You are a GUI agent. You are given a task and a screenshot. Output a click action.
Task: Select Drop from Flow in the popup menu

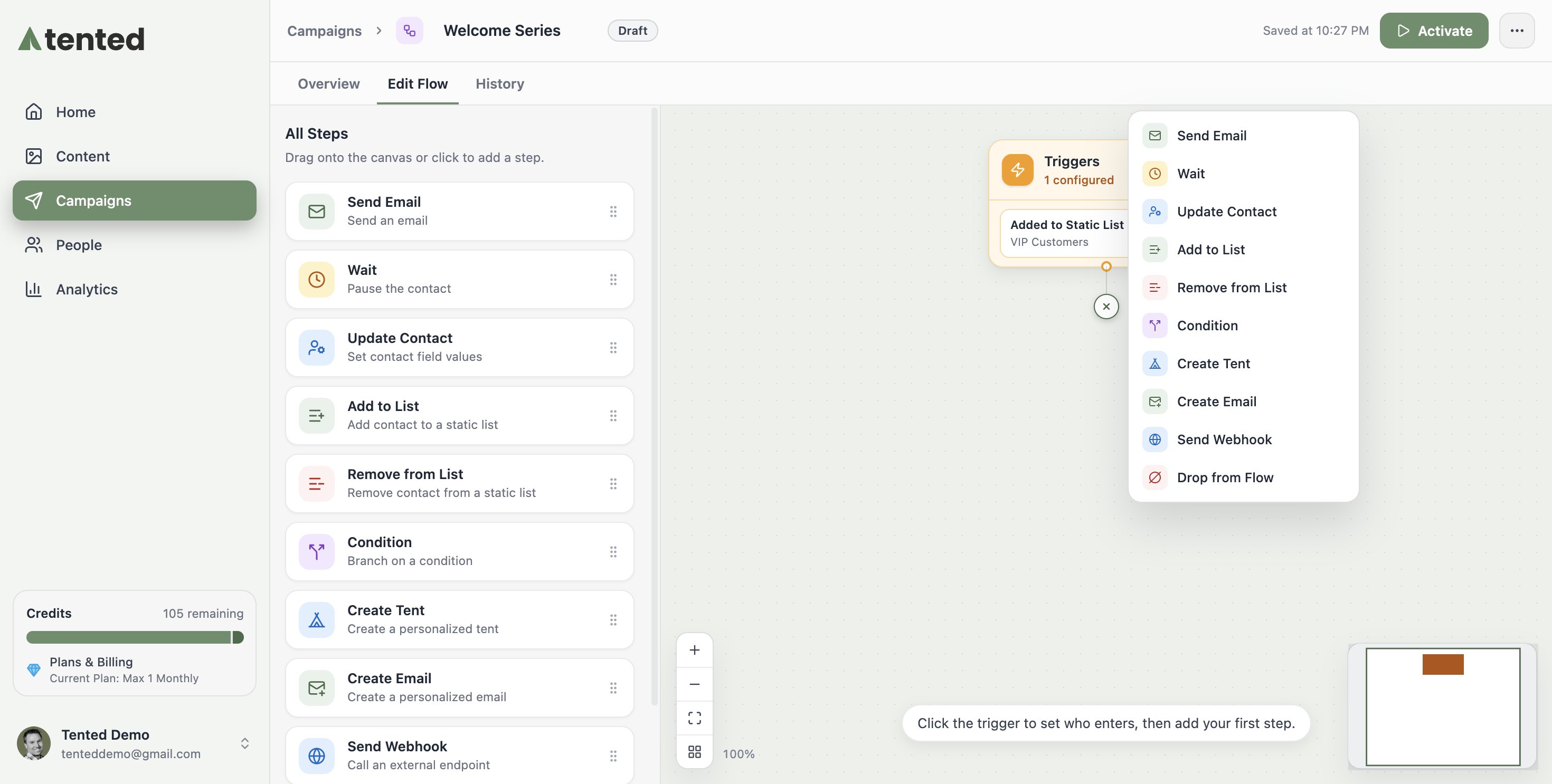[x=1243, y=477]
